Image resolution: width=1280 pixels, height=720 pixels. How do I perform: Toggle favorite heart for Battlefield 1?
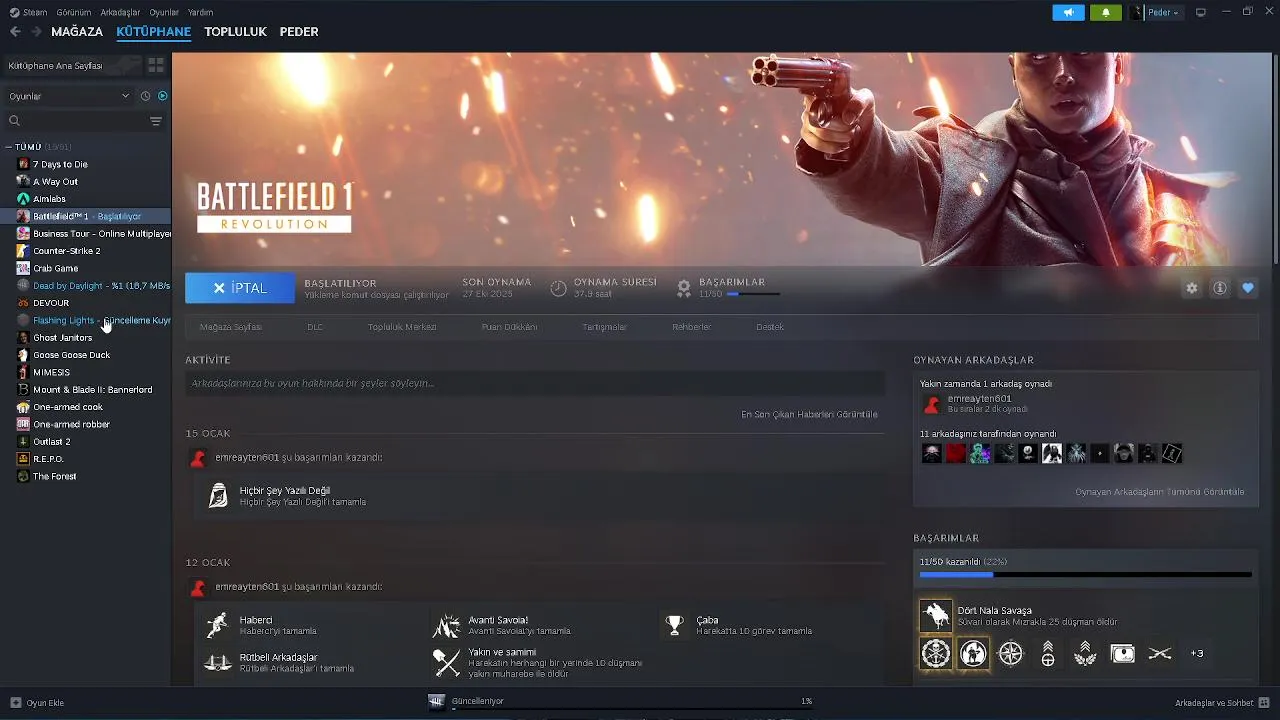click(1248, 288)
